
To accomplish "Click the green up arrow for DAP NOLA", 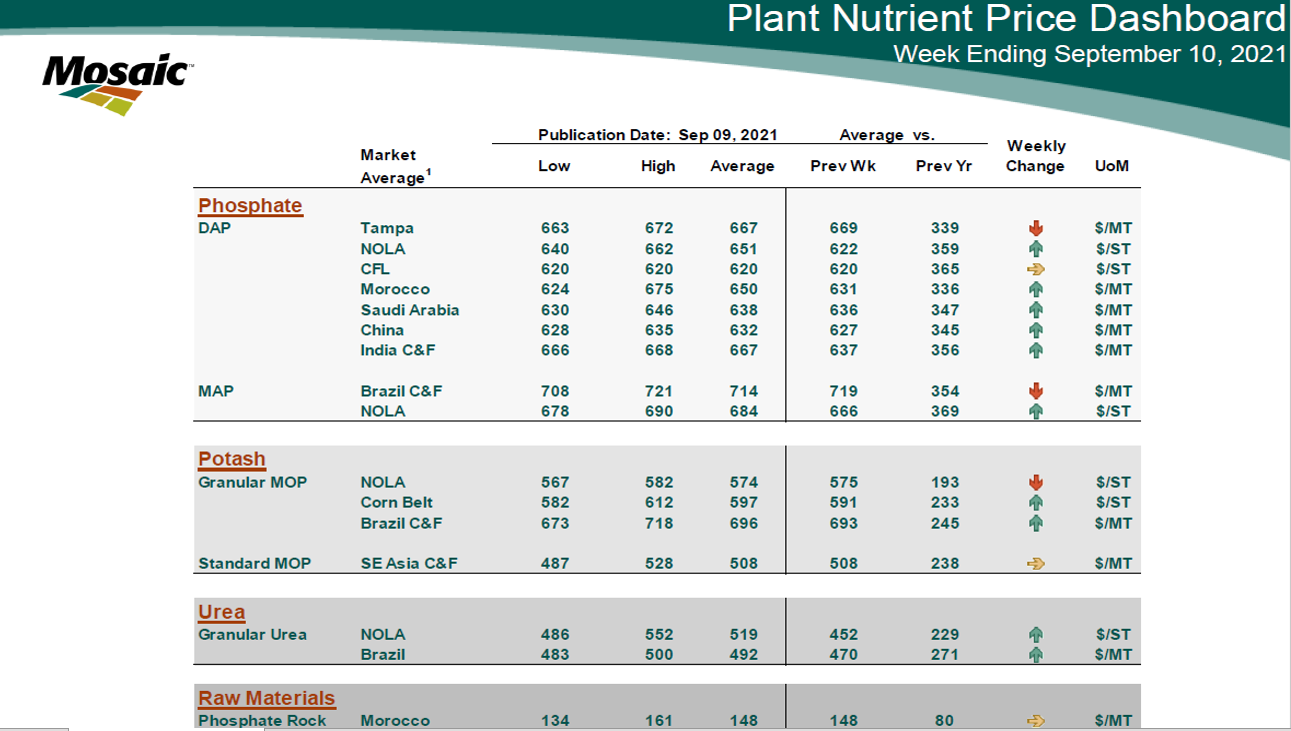I will 1035,249.
